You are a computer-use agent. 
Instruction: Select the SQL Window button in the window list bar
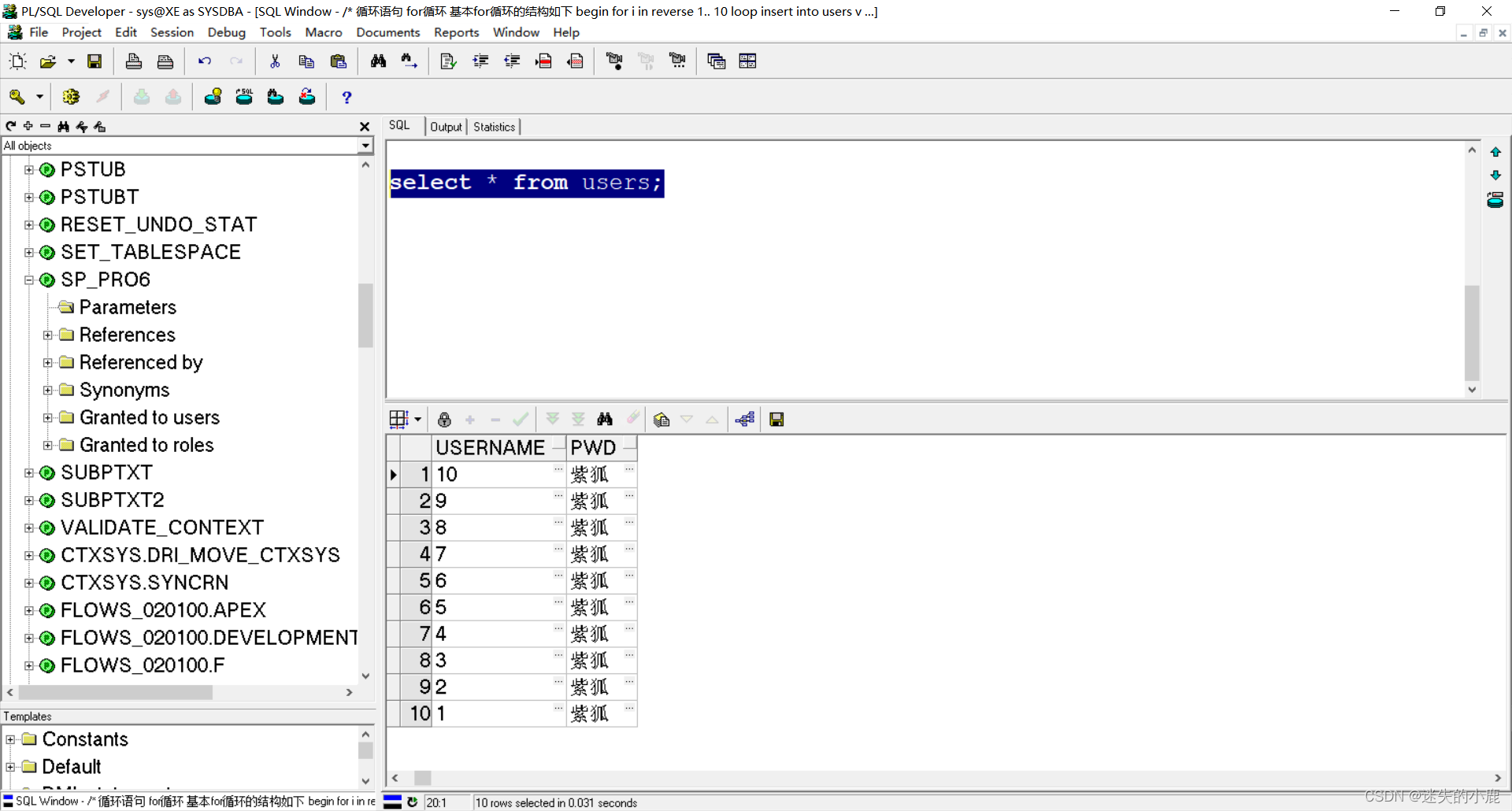(x=189, y=802)
